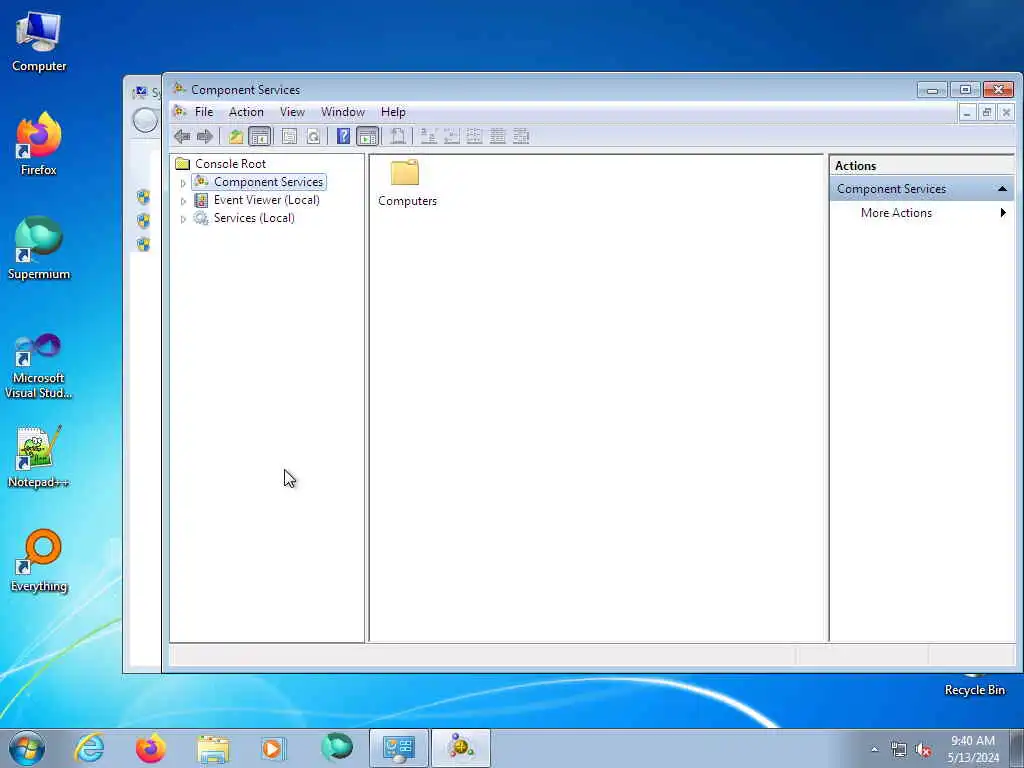Open the View menu
The width and height of the screenshot is (1024, 768).
[292, 112]
